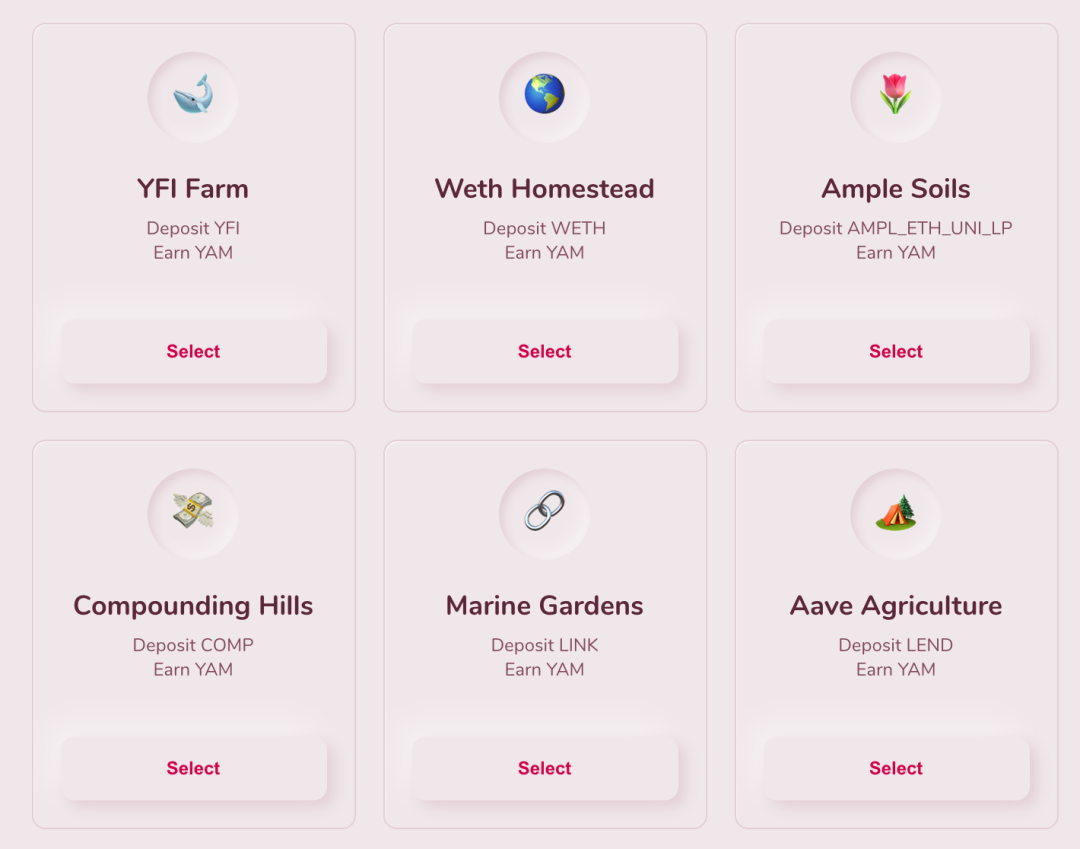Click the camping tent icon on Aave Agriculture
Image resolution: width=1080 pixels, height=849 pixels.
pos(895,512)
